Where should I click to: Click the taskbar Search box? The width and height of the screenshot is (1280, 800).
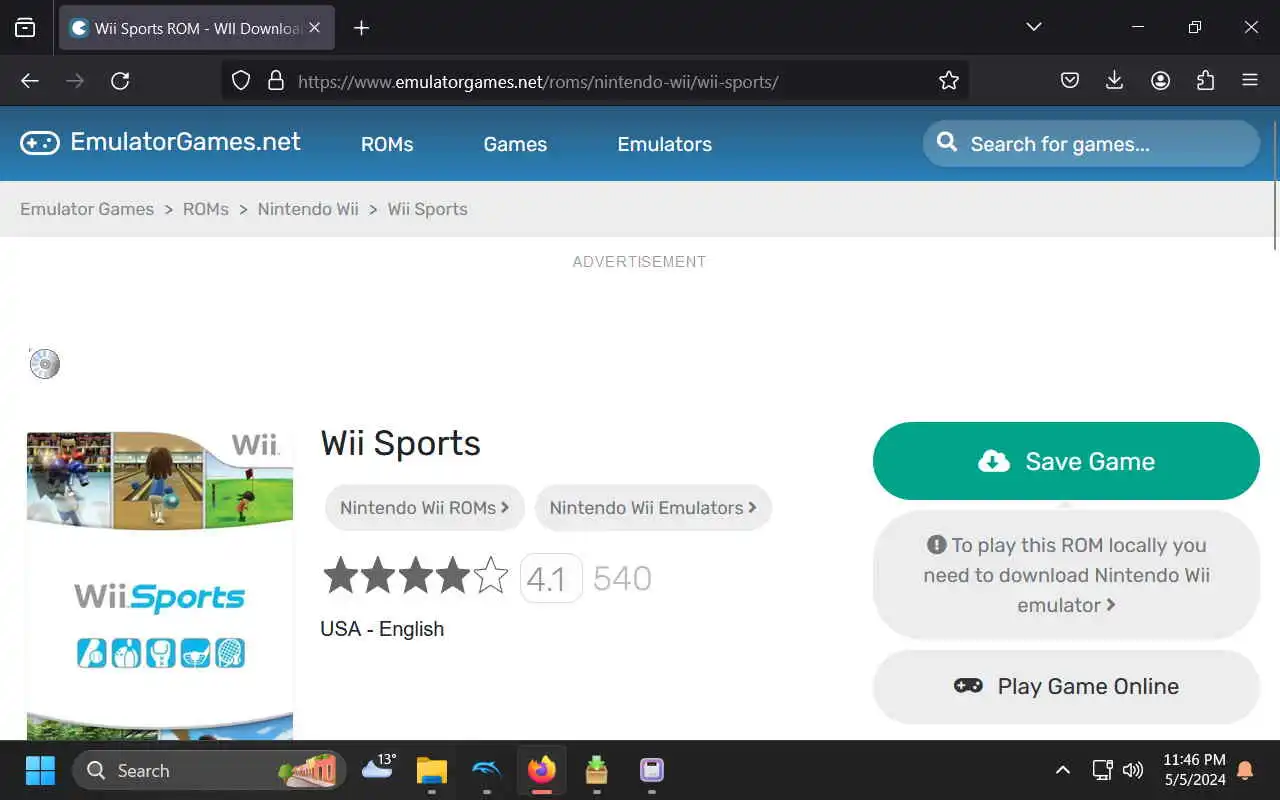[x=209, y=770]
